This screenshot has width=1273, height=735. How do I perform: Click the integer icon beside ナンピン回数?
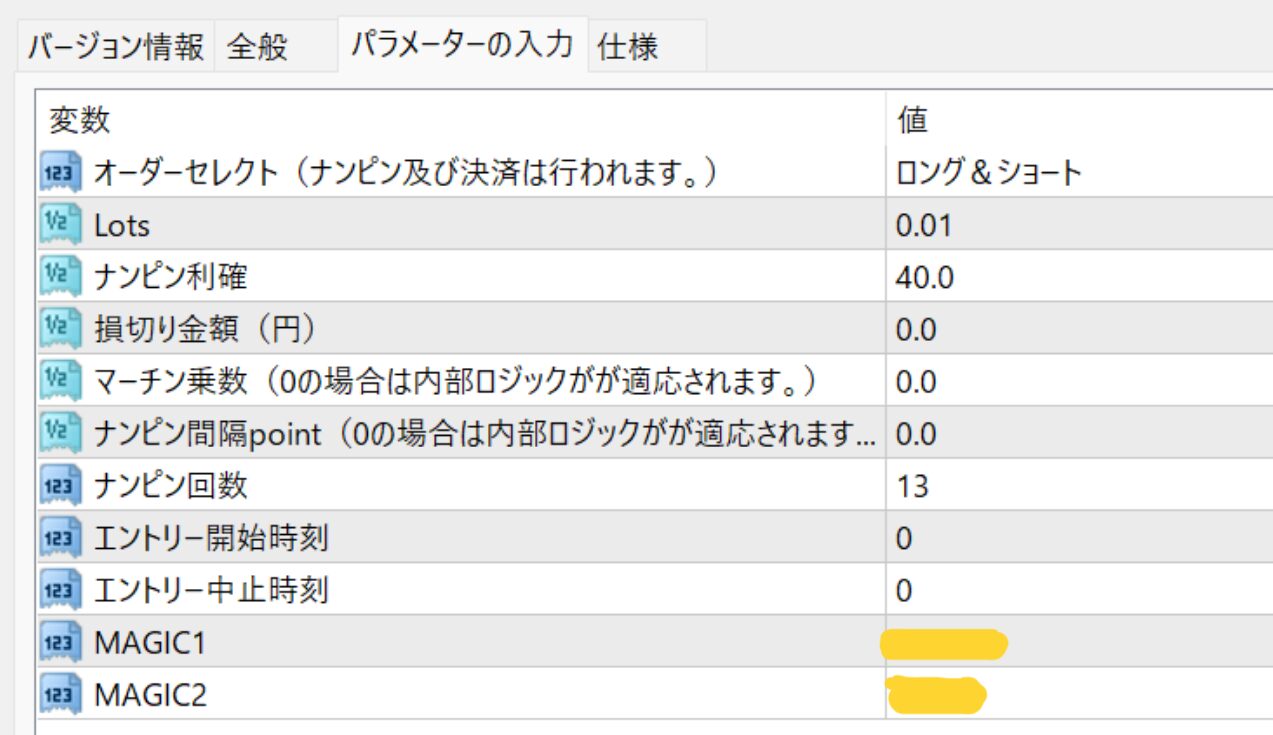[59, 486]
